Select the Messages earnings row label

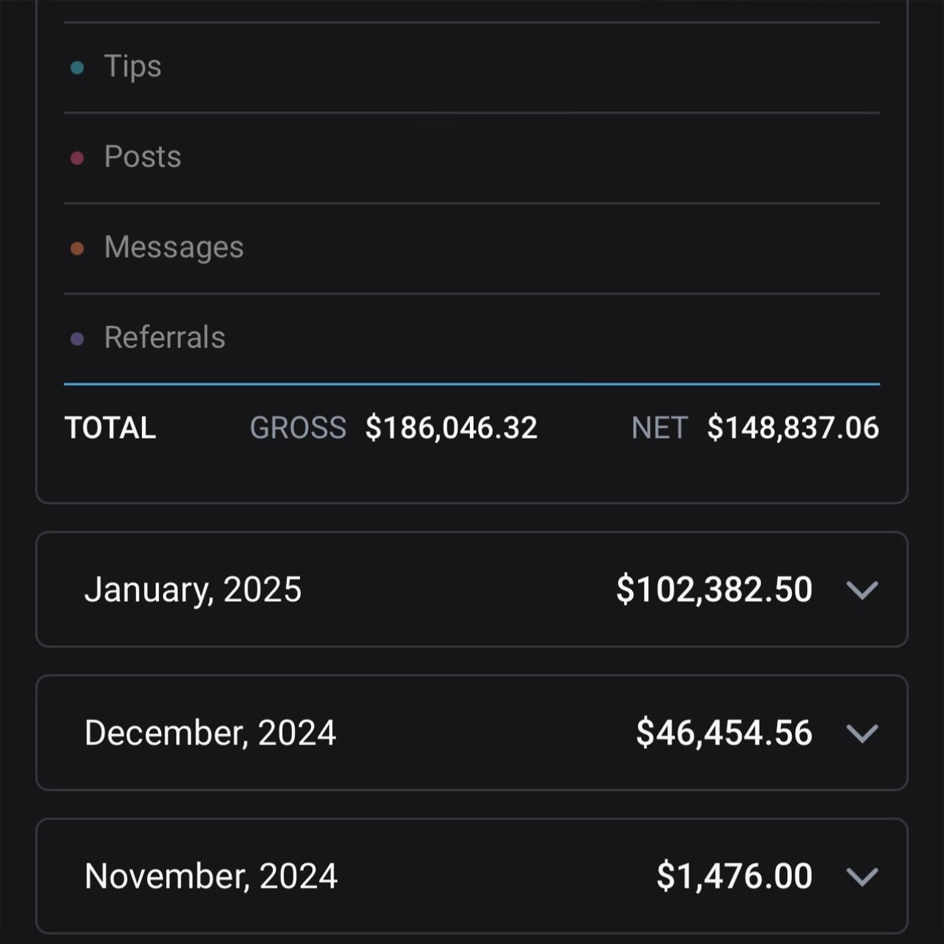173,247
